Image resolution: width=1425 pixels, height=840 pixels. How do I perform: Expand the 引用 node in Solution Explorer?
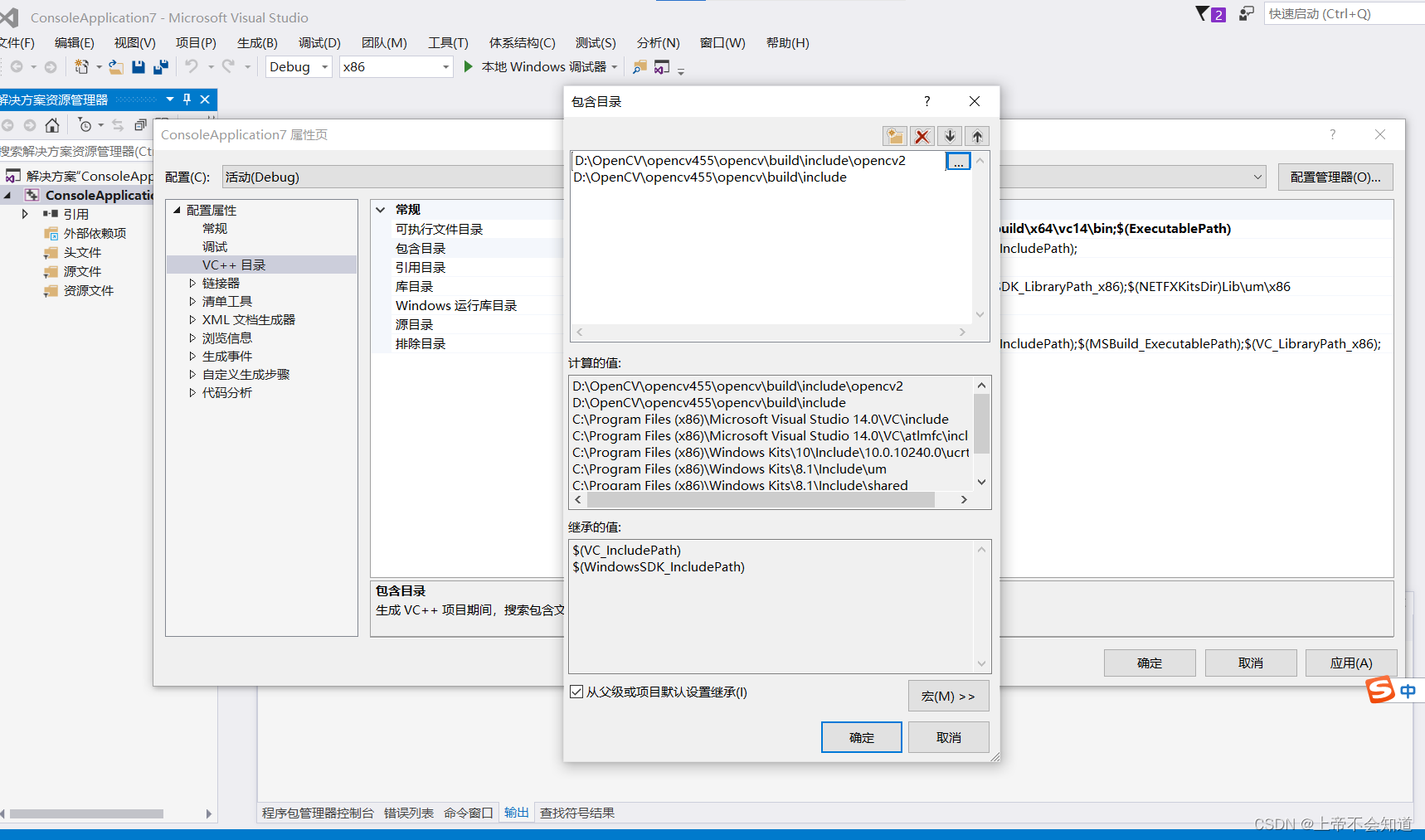(x=25, y=214)
